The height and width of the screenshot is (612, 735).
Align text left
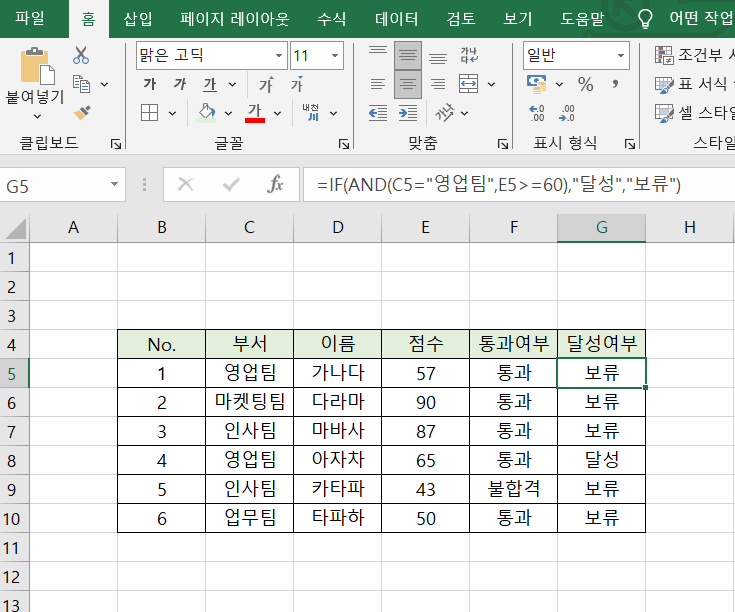tap(378, 84)
